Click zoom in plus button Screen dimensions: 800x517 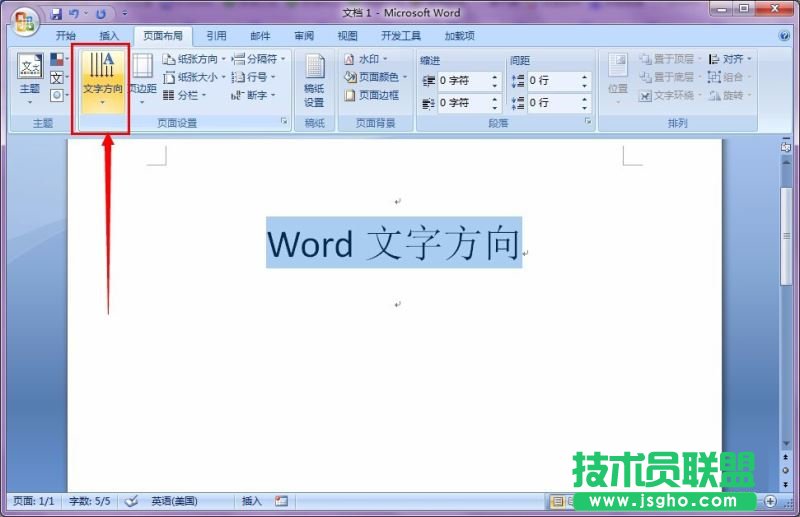point(770,502)
